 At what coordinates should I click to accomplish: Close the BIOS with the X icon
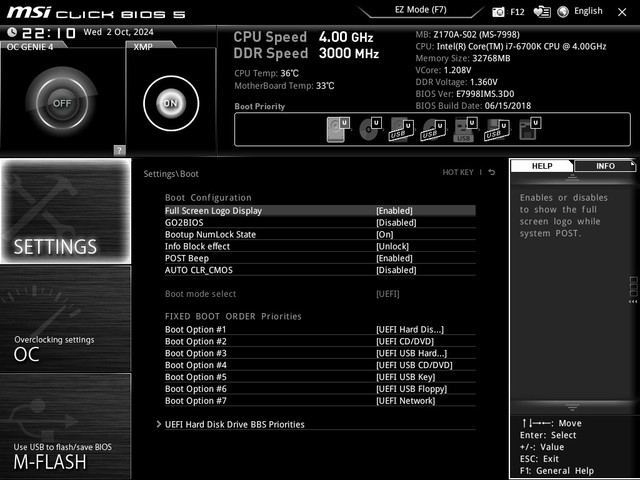coord(622,13)
